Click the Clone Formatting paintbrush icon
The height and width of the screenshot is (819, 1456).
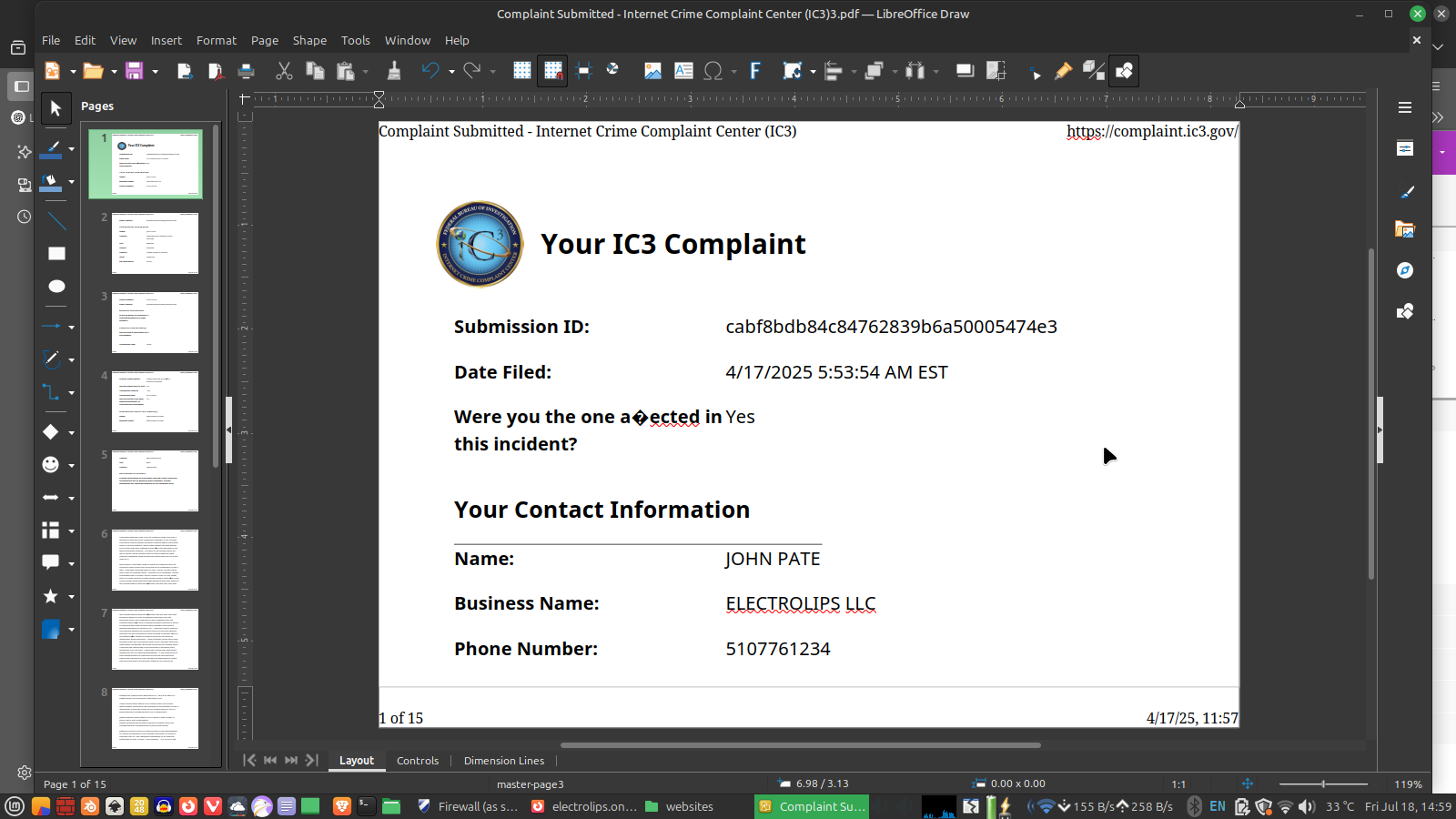[394, 71]
